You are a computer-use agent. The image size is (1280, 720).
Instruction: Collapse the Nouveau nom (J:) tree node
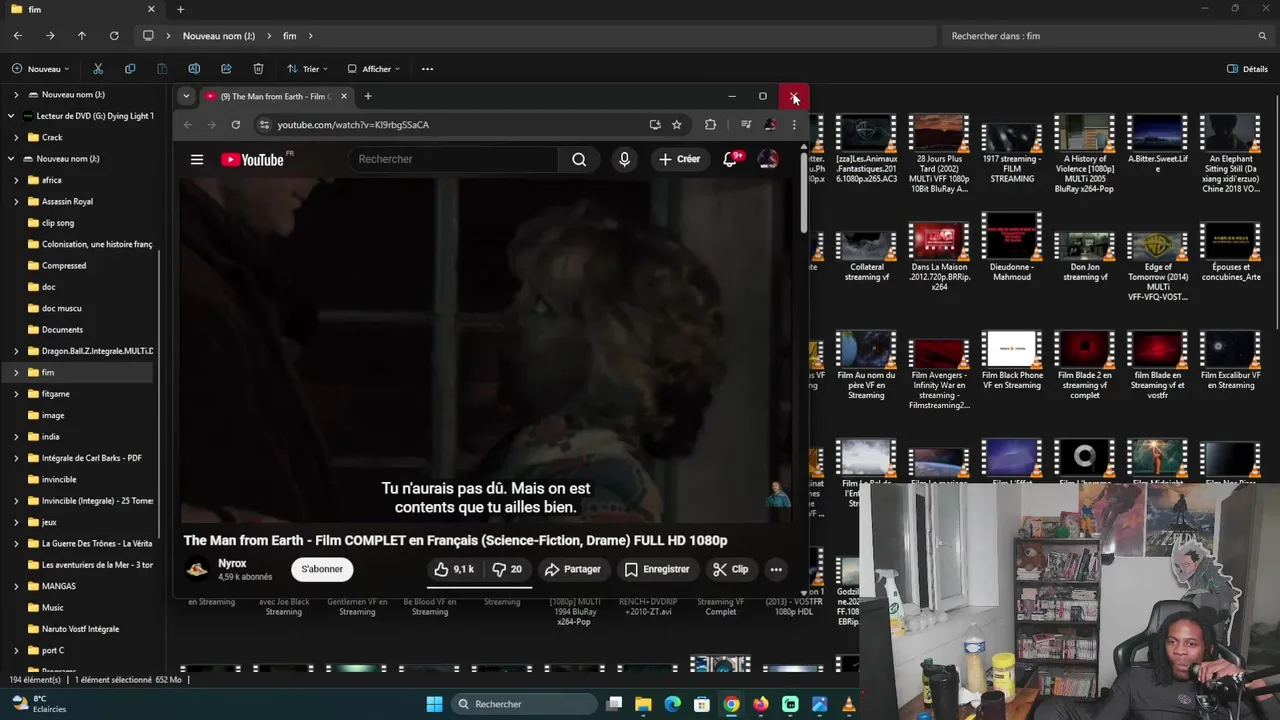click(11, 159)
